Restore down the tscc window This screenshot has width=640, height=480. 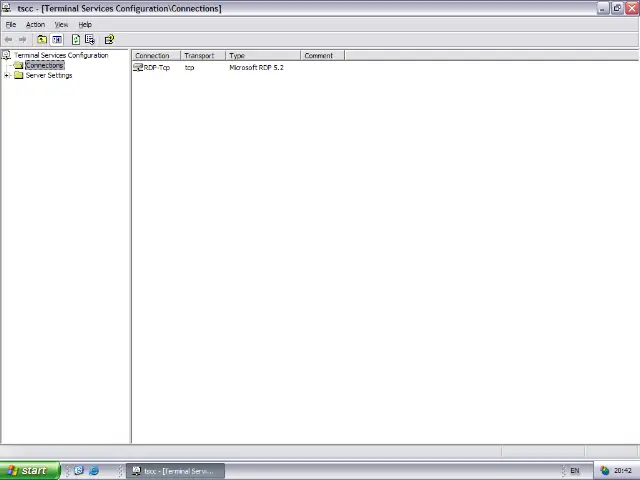618,8
